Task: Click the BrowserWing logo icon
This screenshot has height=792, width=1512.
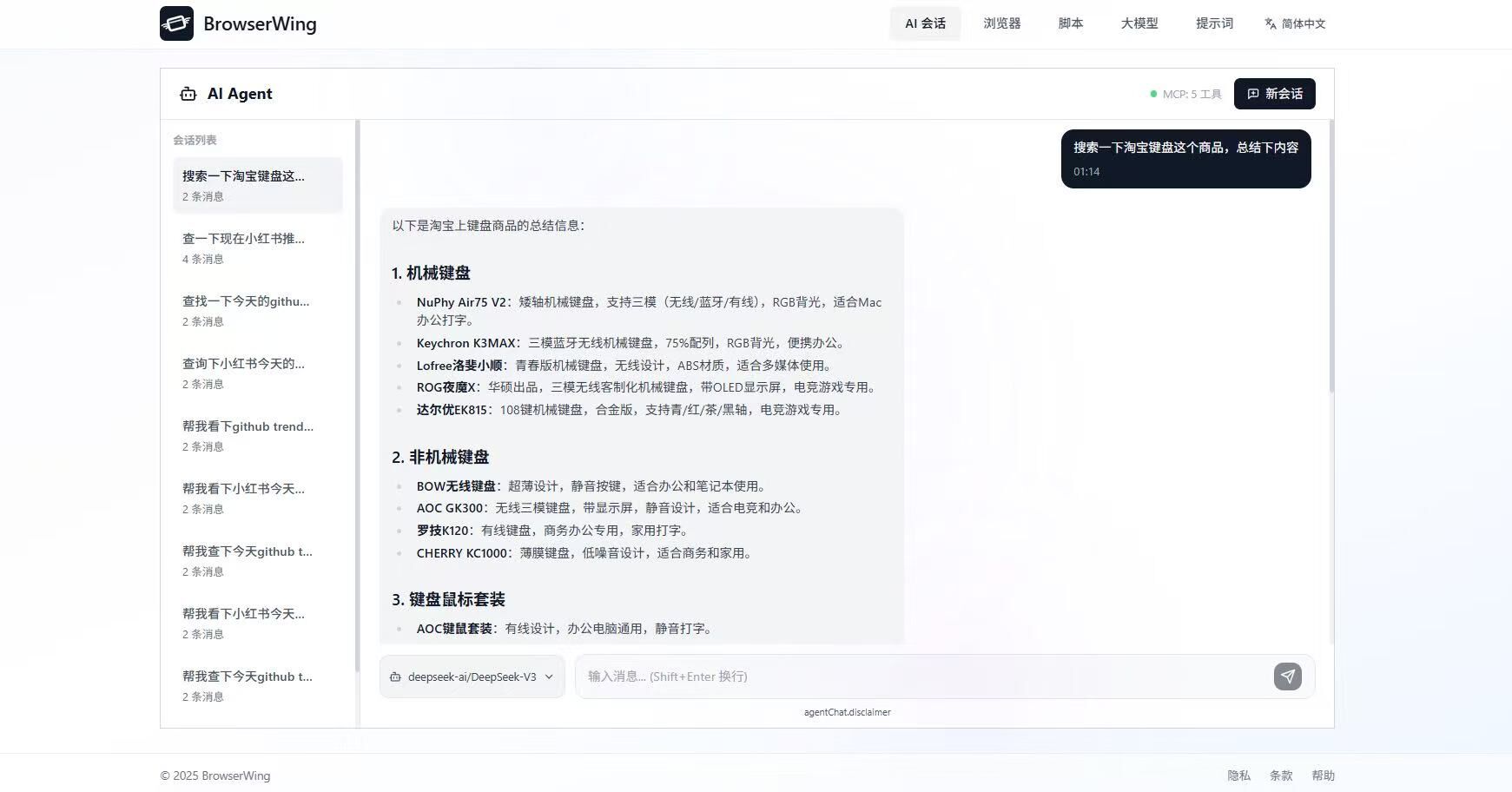Action: point(176,23)
